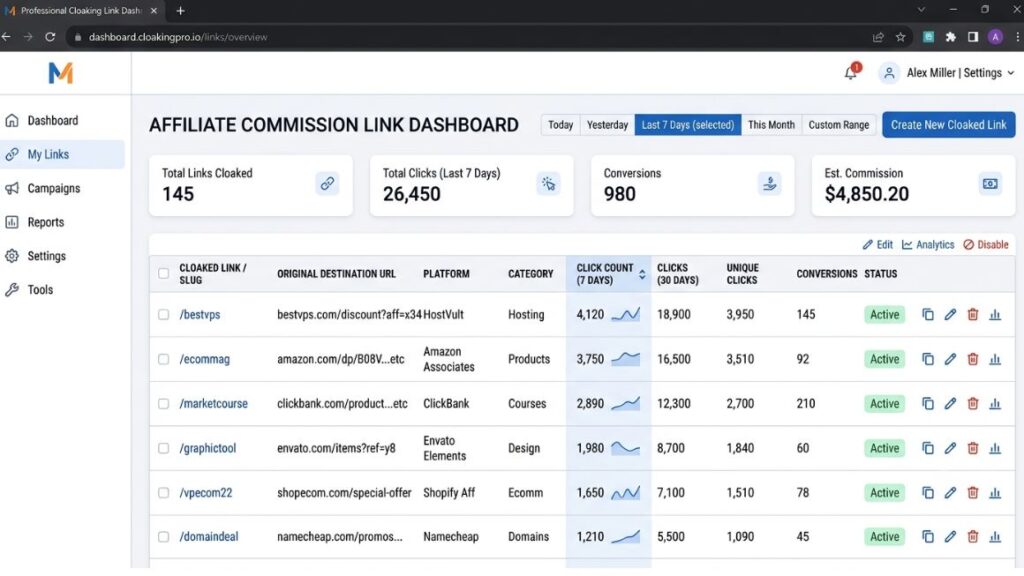The width and height of the screenshot is (1024, 576).
Task: Open analytics chart icon for /marketcourse
Action: (995, 404)
